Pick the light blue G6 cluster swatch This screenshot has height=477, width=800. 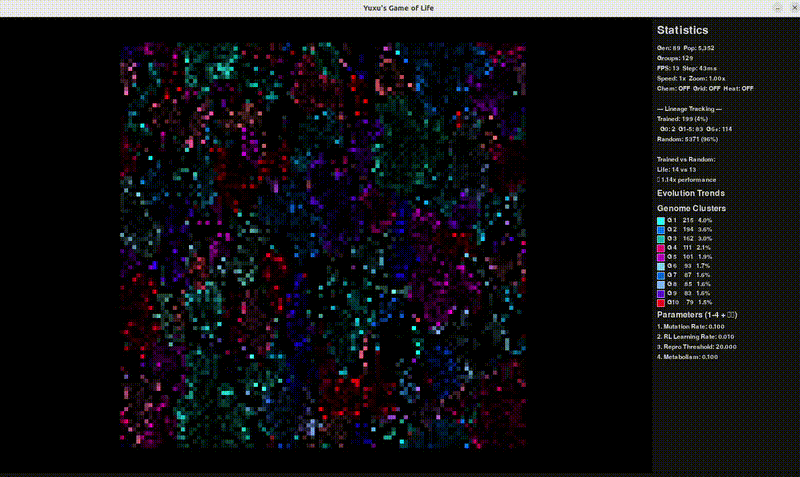tap(661, 267)
